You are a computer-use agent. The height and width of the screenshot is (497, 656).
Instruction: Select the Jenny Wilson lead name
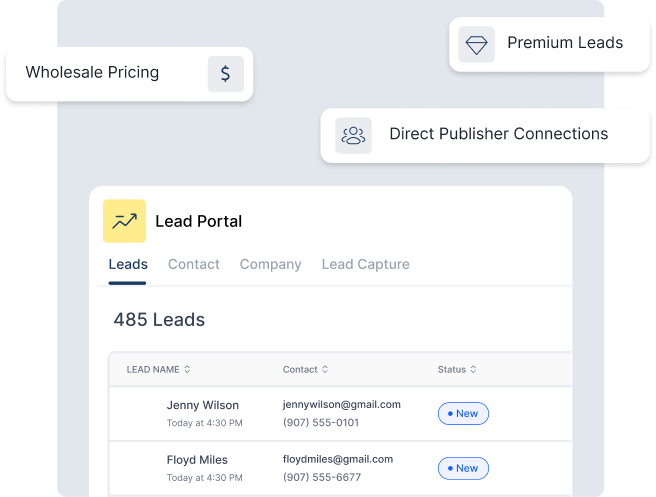(203, 405)
